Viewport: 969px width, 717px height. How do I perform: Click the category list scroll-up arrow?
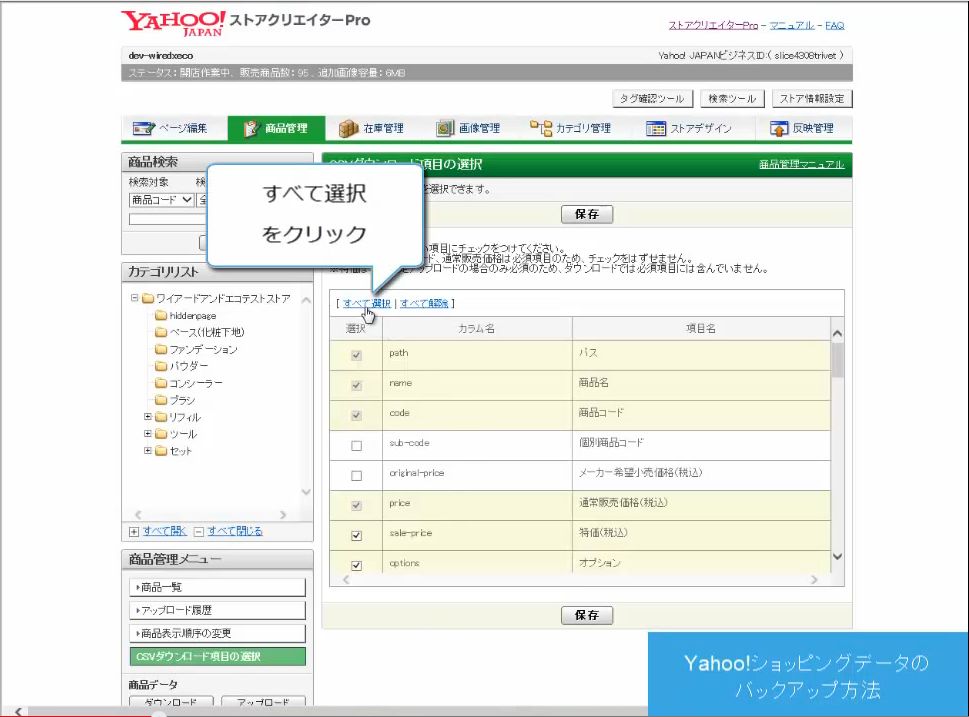coord(306,300)
